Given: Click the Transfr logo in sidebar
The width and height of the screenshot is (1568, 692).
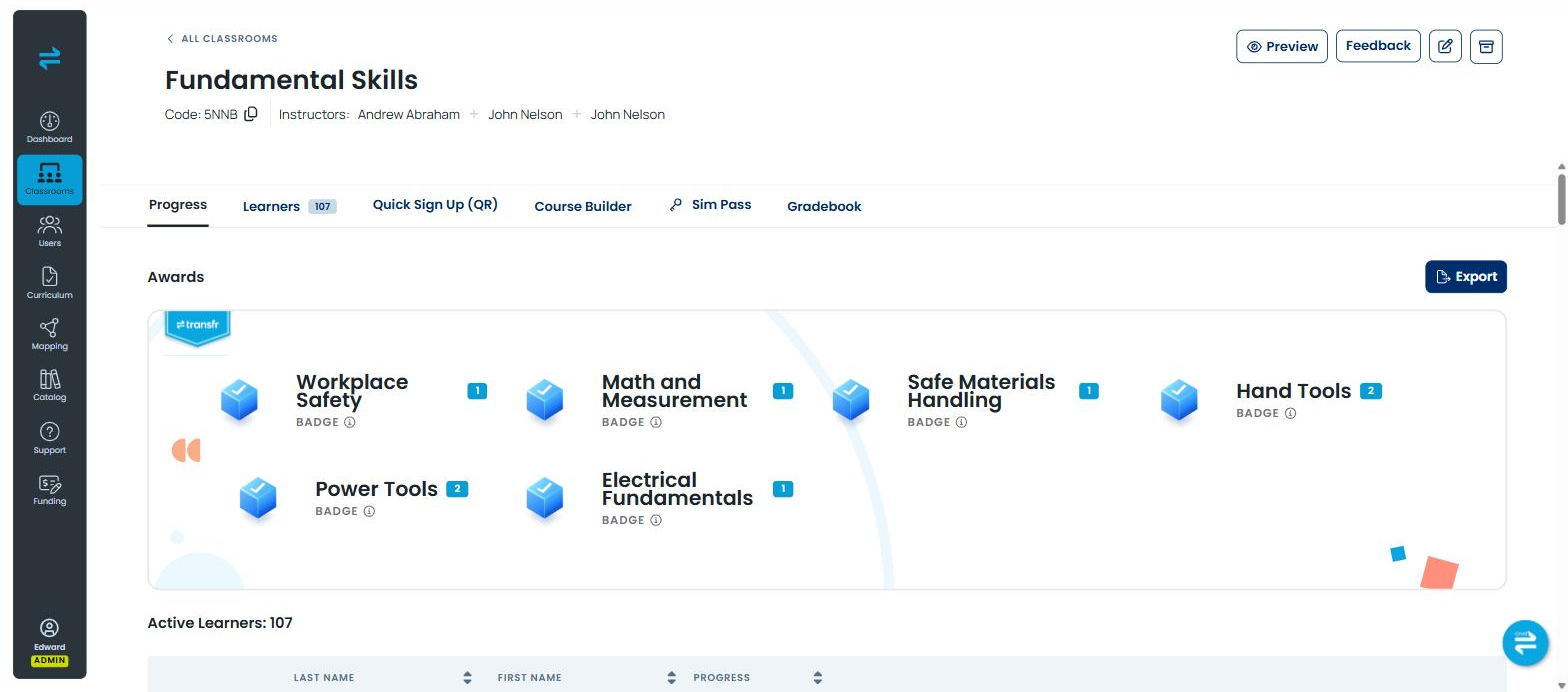Looking at the screenshot, I should [50, 58].
